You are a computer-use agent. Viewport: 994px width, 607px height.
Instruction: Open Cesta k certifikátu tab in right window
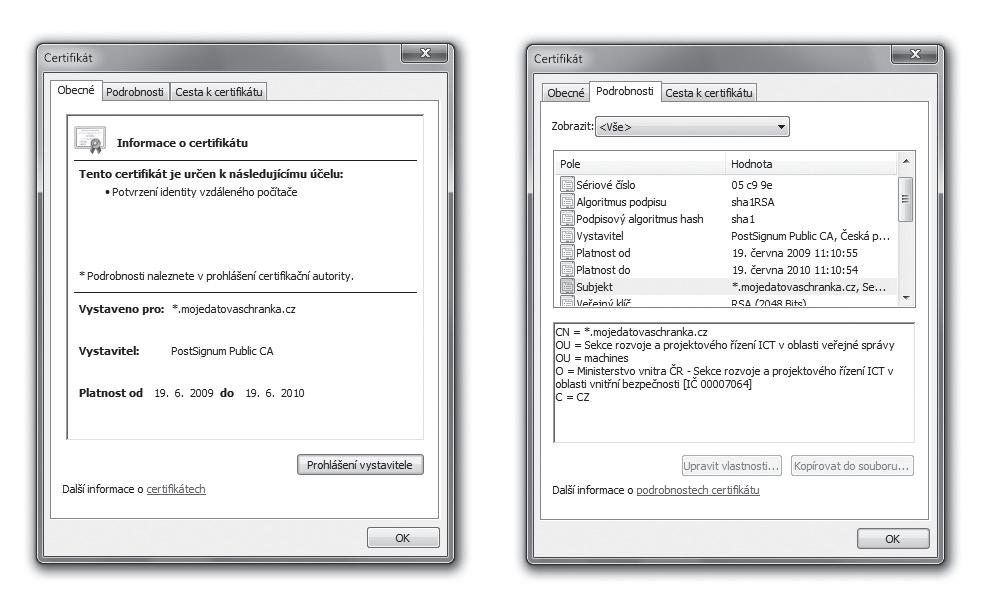tap(709, 93)
